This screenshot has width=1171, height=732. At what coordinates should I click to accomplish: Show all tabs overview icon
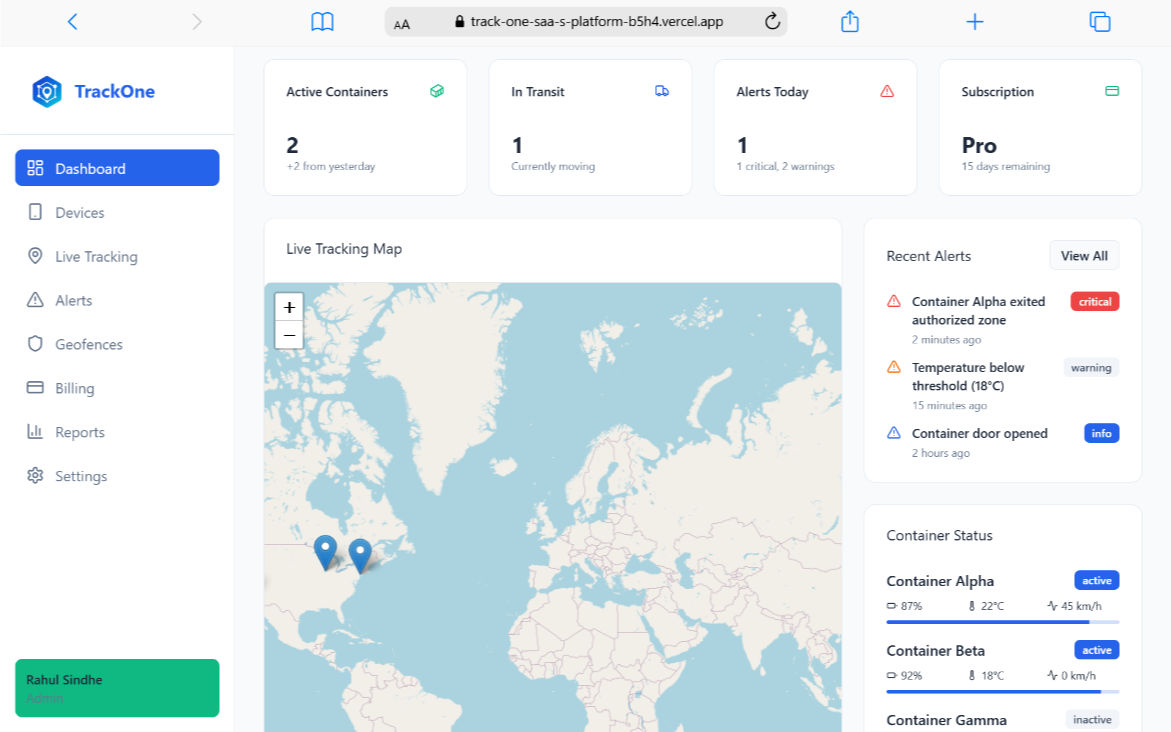click(x=1099, y=22)
